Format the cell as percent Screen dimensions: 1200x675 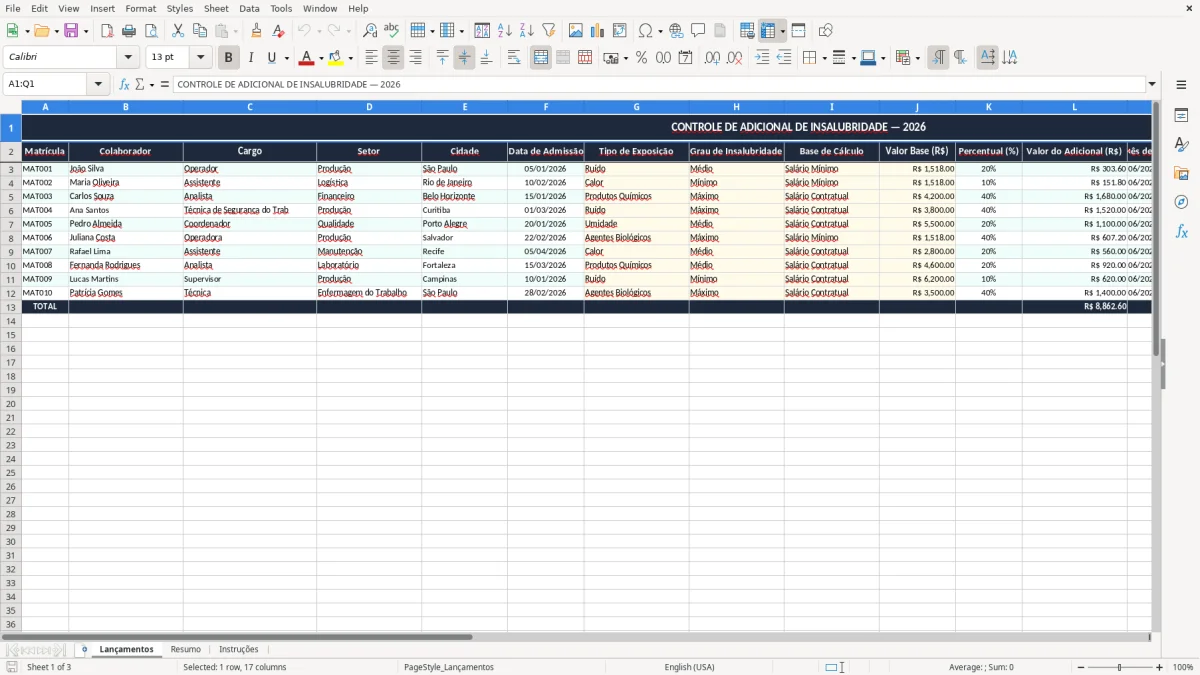(x=642, y=58)
